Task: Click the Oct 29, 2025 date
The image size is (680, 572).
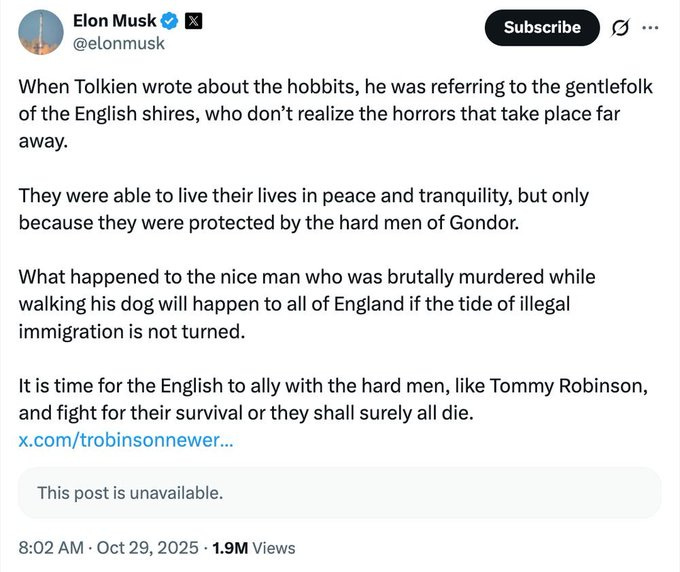Action: click(x=147, y=548)
